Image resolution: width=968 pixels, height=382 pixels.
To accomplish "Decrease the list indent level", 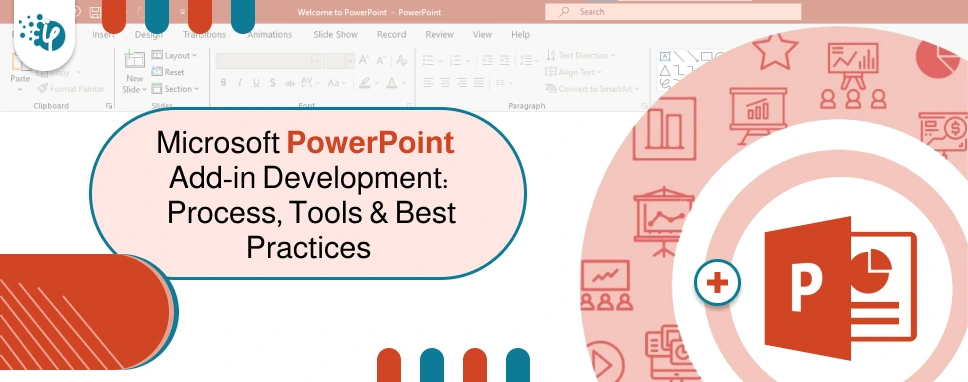I will [488, 60].
